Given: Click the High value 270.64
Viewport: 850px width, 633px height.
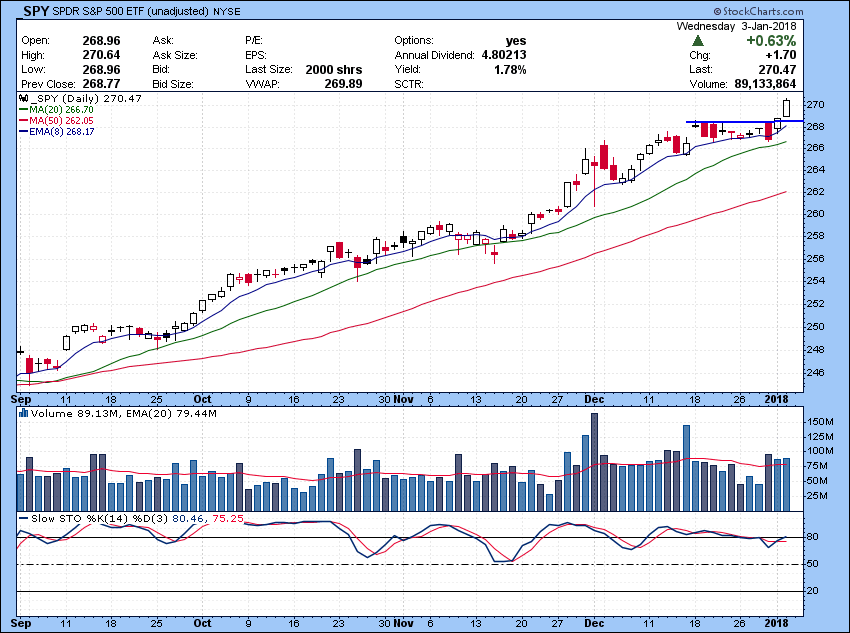Looking at the screenshot, I should coord(101,55).
